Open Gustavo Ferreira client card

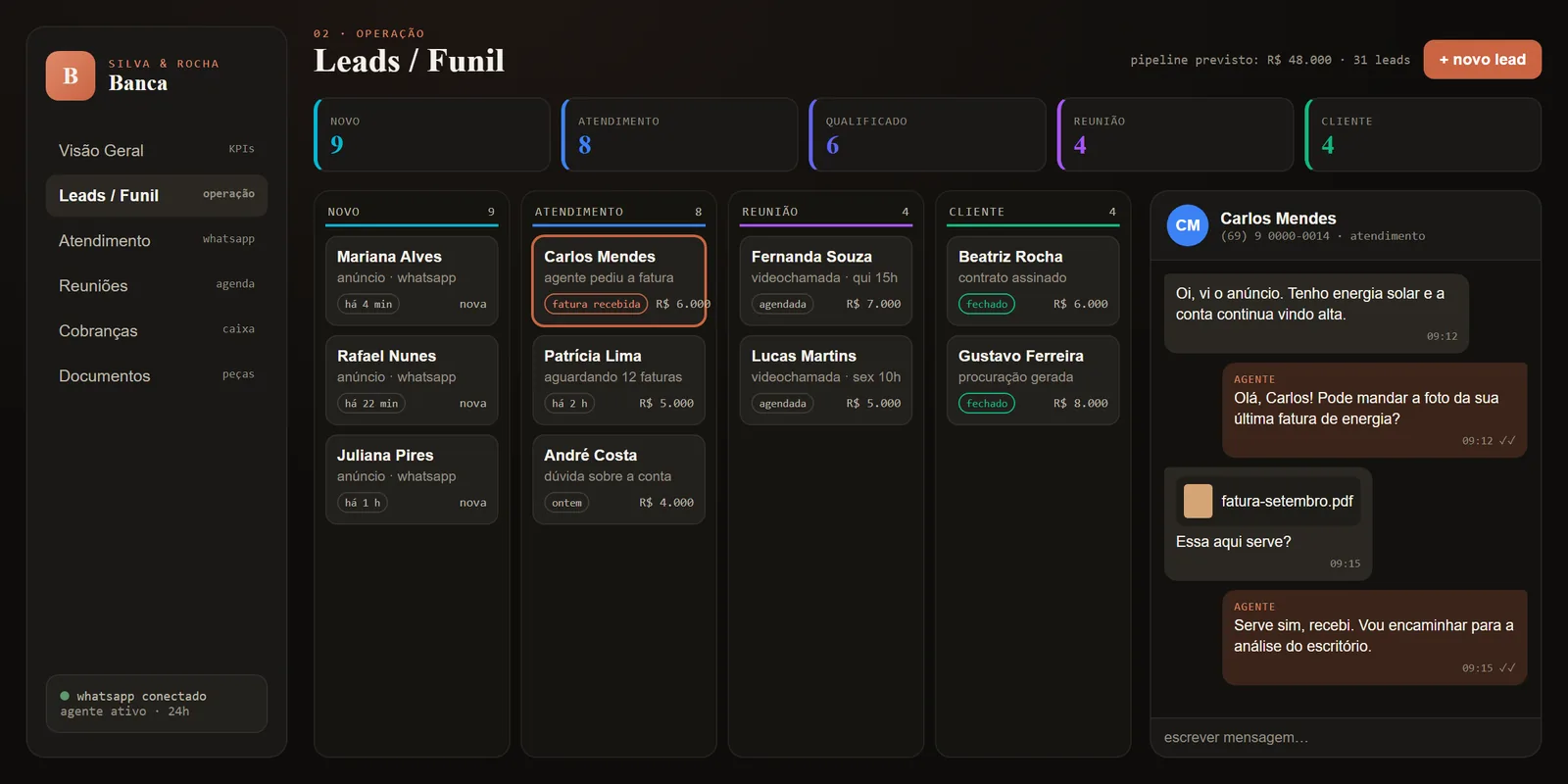(1033, 380)
